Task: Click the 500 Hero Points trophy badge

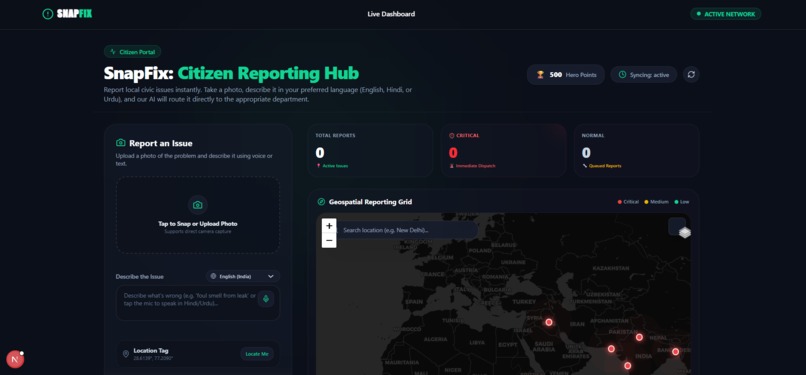Action: point(566,75)
